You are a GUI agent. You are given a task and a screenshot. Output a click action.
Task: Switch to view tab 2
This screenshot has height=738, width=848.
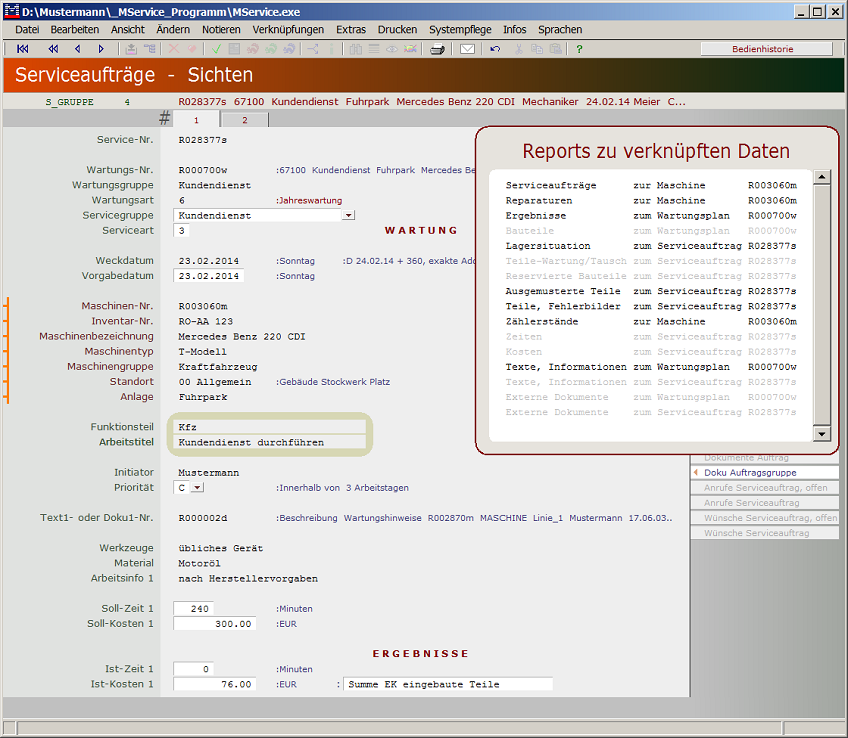tap(243, 120)
